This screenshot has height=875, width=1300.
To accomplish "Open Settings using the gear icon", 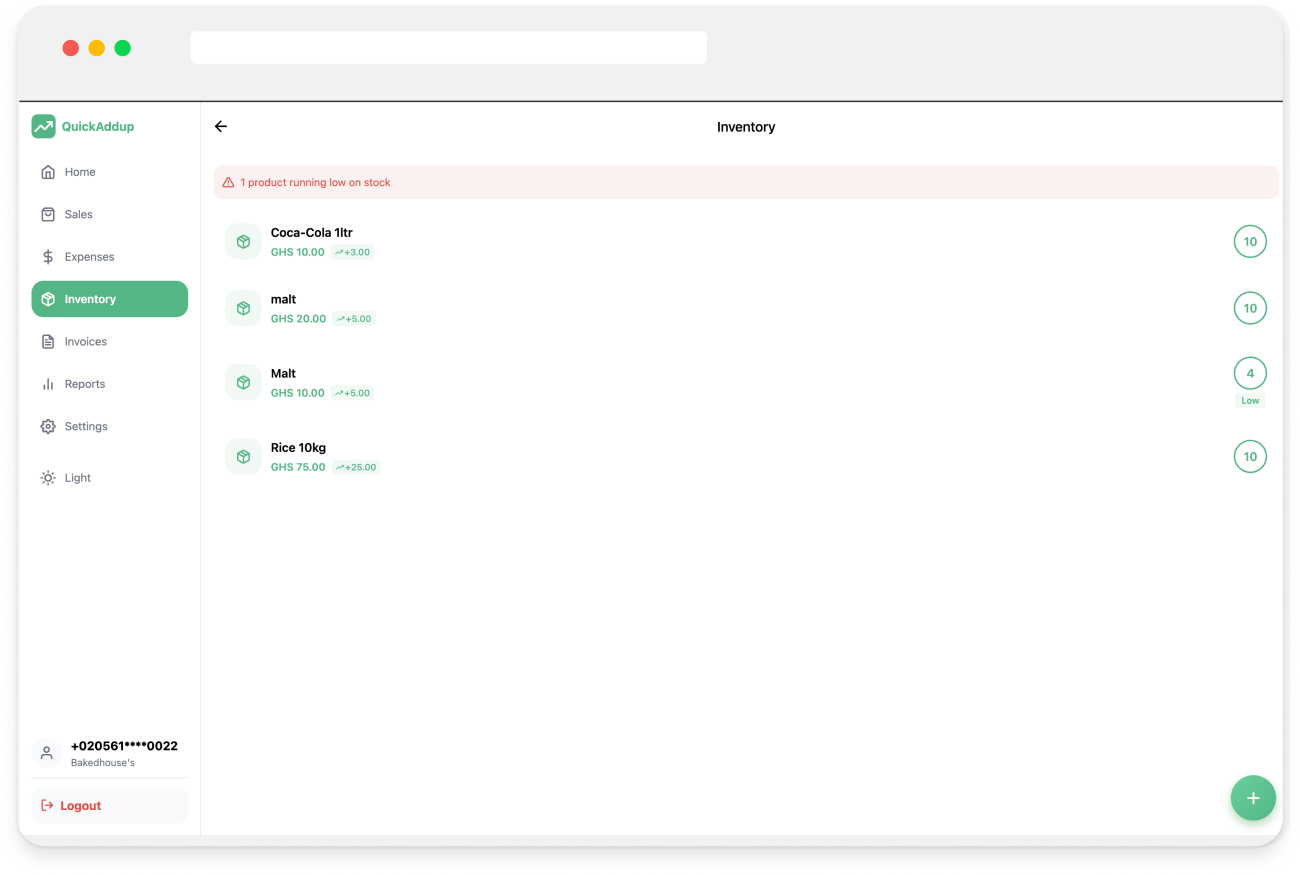I will [x=47, y=426].
